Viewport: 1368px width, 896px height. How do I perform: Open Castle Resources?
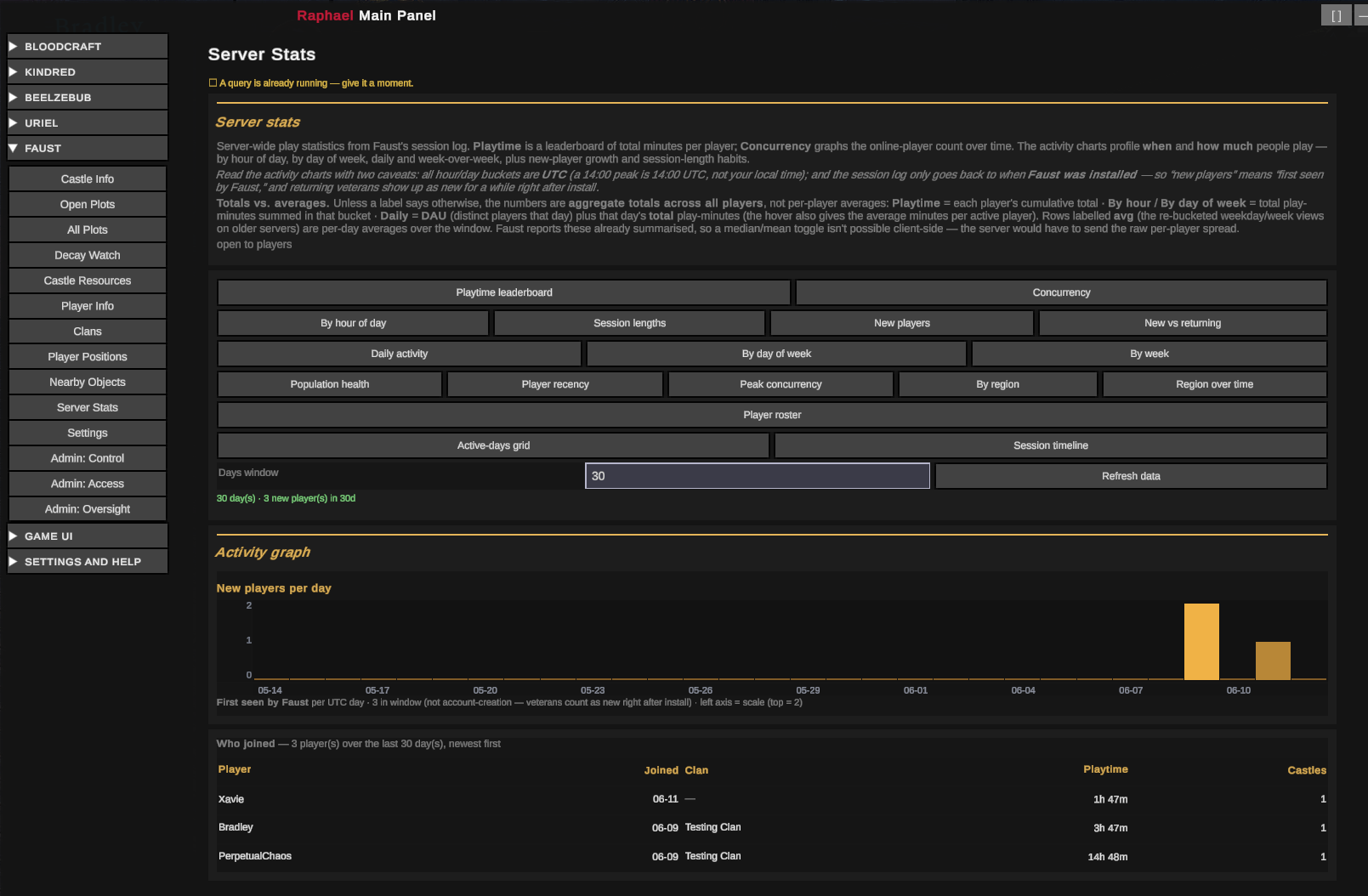coord(88,281)
